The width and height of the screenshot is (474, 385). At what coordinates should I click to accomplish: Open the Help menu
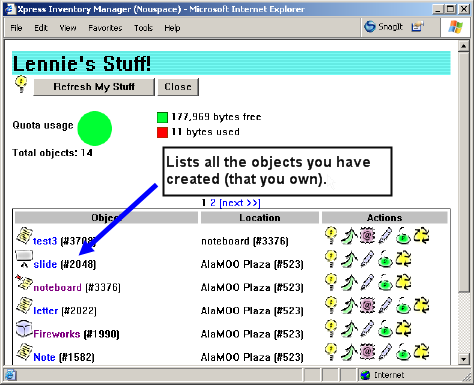[x=172, y=28]
